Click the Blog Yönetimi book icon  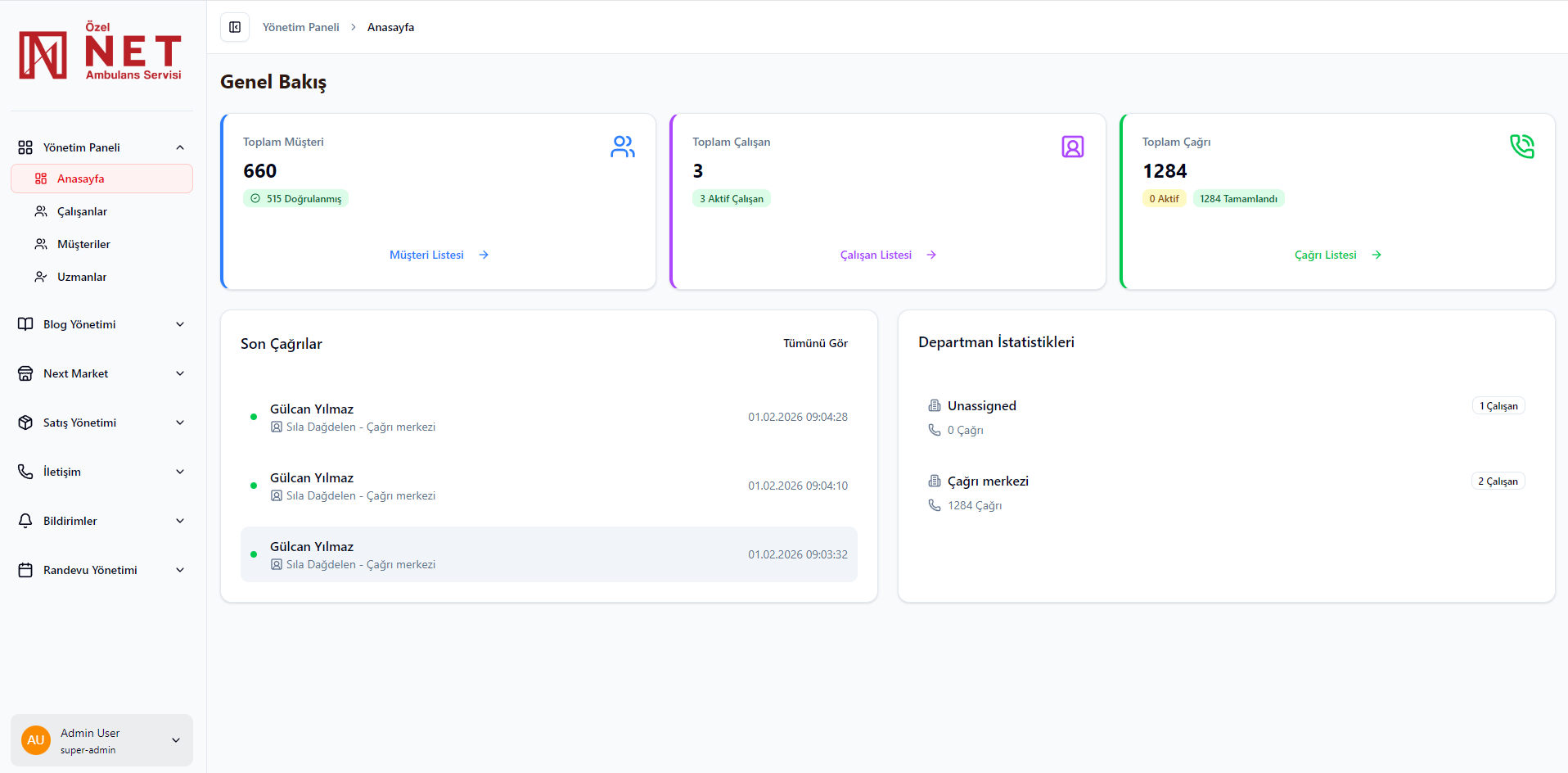[25, 324]
